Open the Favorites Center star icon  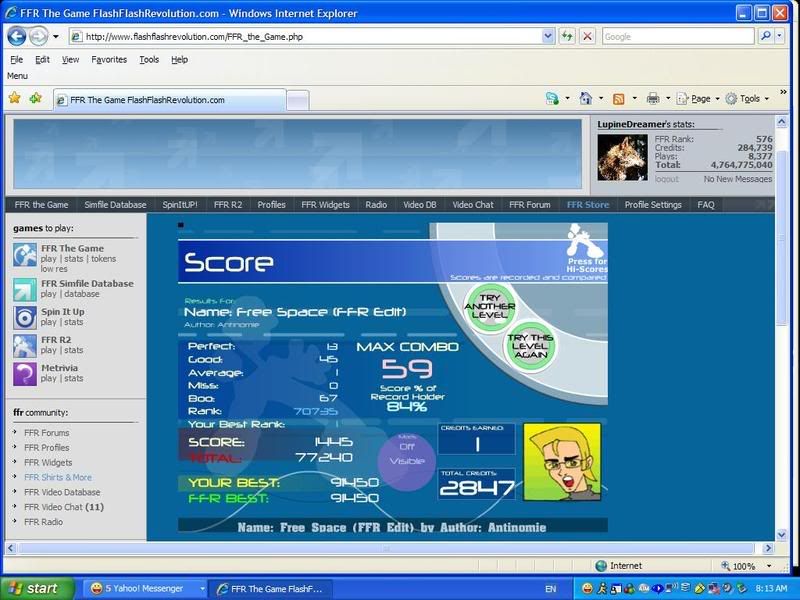(x=14, y=98)
